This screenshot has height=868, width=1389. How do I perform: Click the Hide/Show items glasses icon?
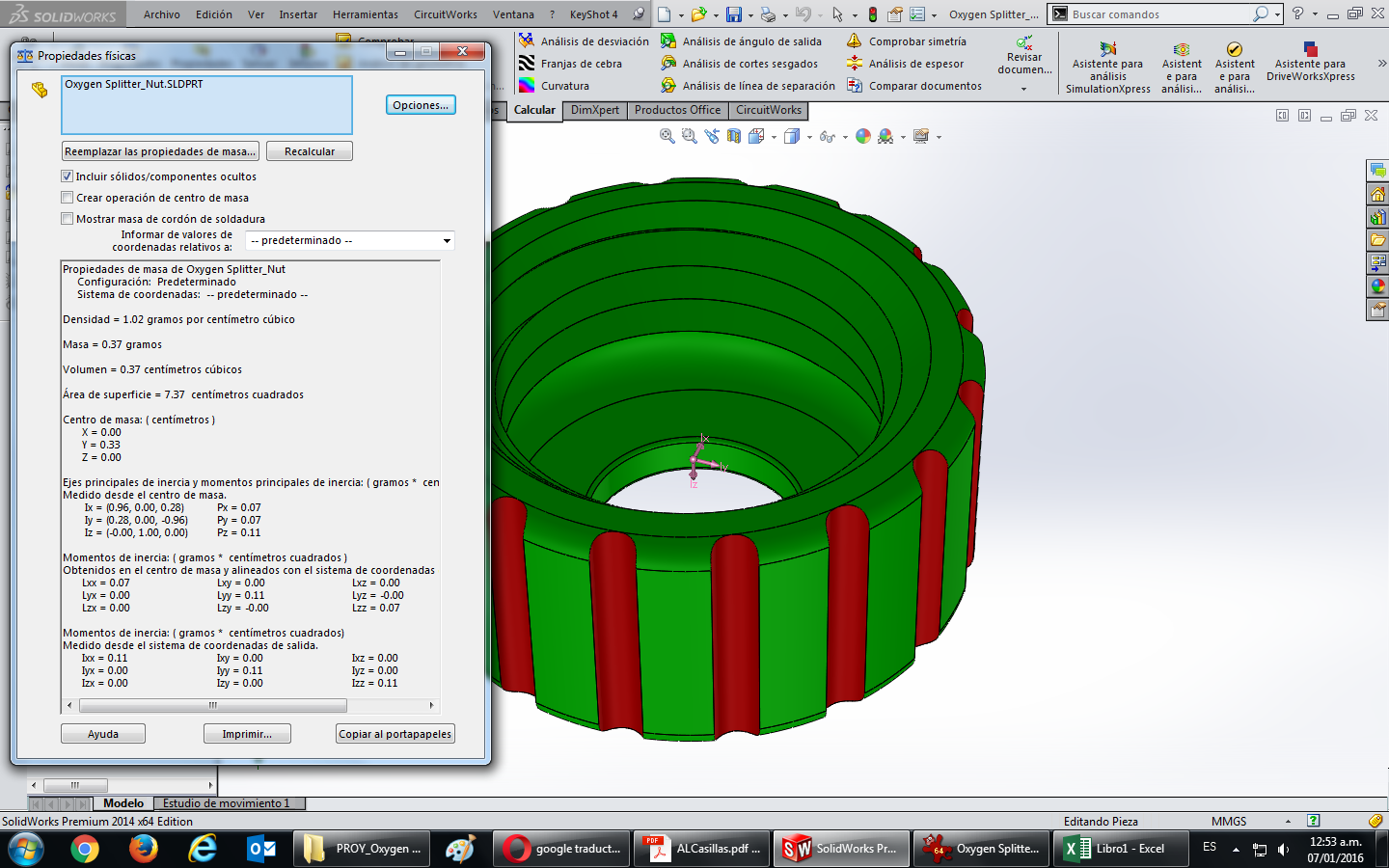point(827,136)
